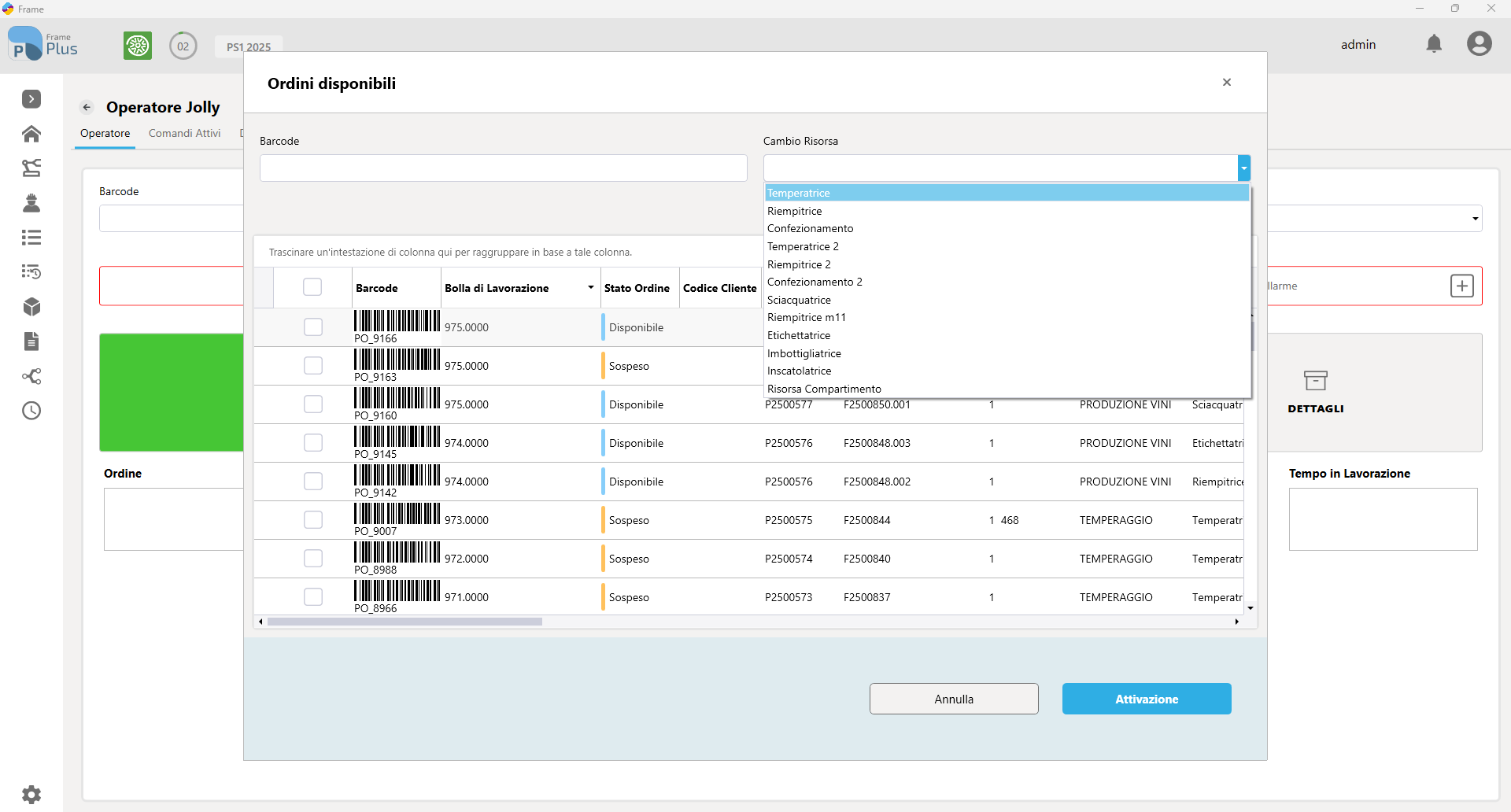1511x812 pixels.
Task: Expand the sidebar with the arrow icon
Action: 31,99
